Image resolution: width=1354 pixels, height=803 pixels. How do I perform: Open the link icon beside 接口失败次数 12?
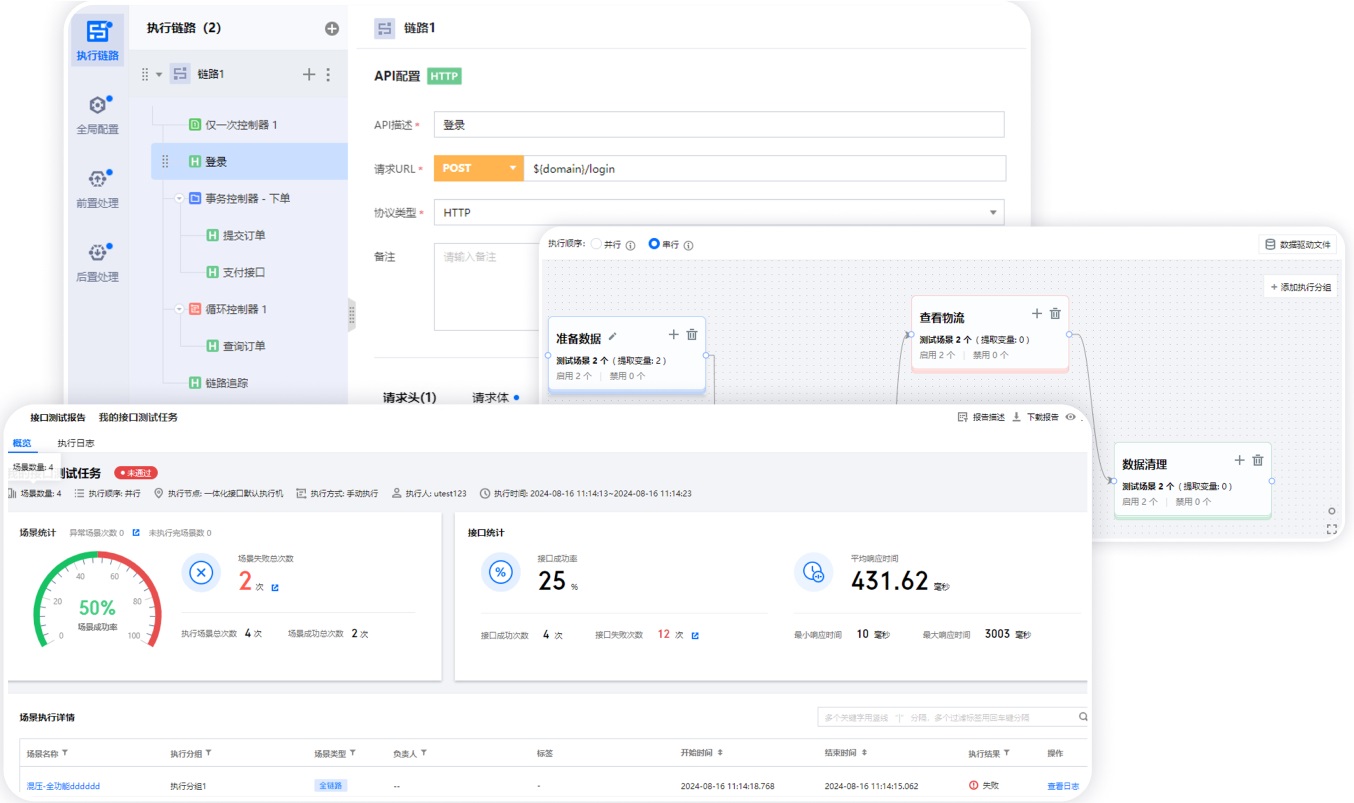695,635
